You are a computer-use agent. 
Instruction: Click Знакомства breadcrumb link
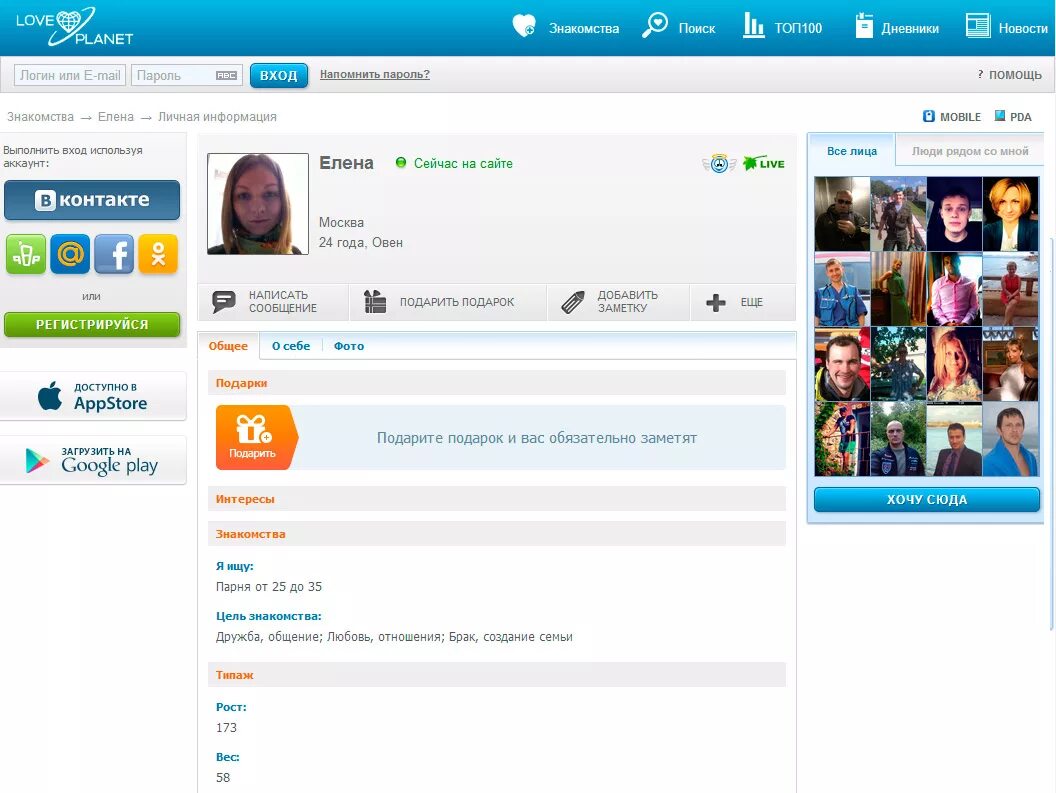point(40,117)
